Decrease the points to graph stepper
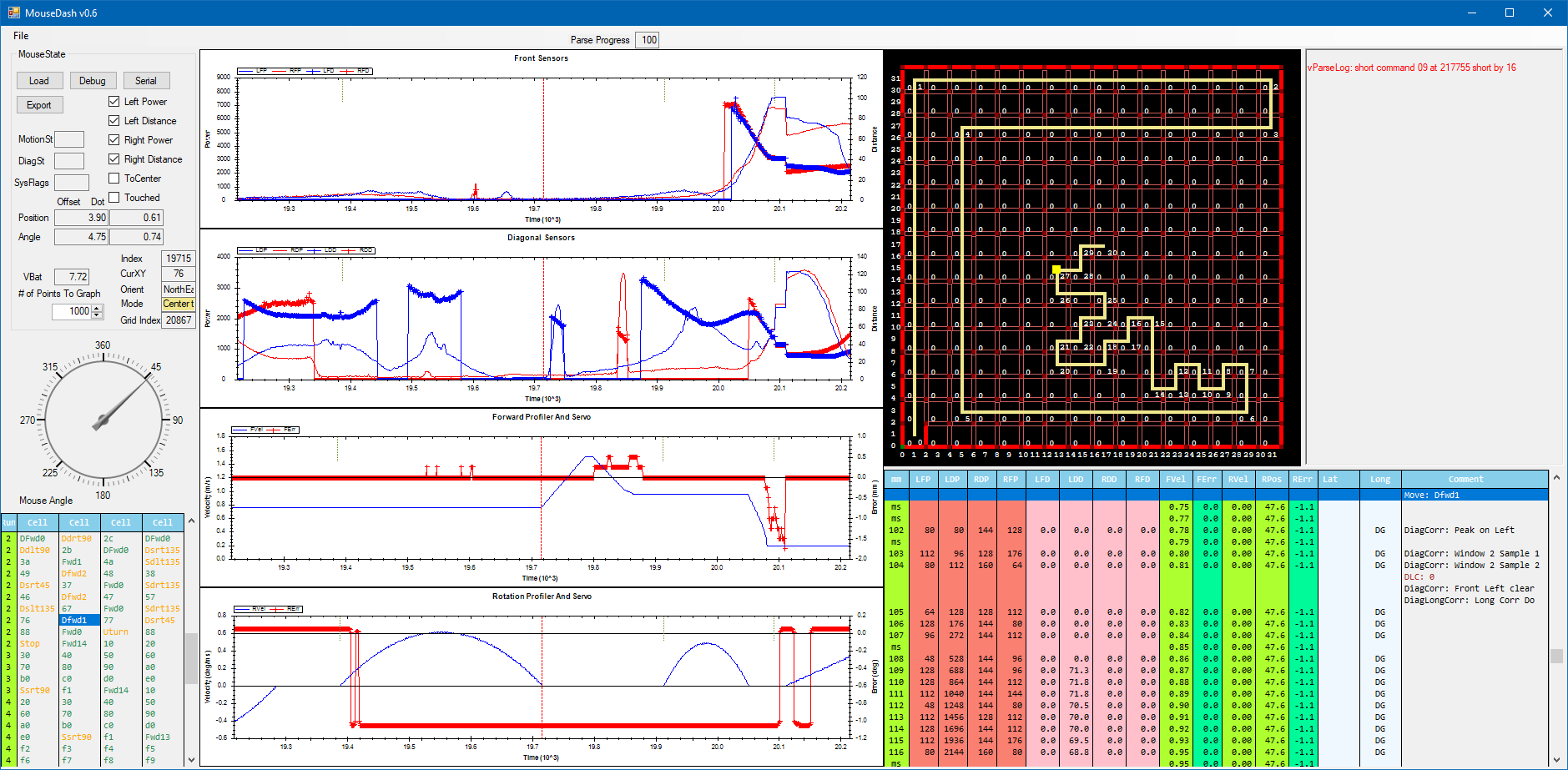The width and height of the screenshot is (1568, 770). [98, 315]
